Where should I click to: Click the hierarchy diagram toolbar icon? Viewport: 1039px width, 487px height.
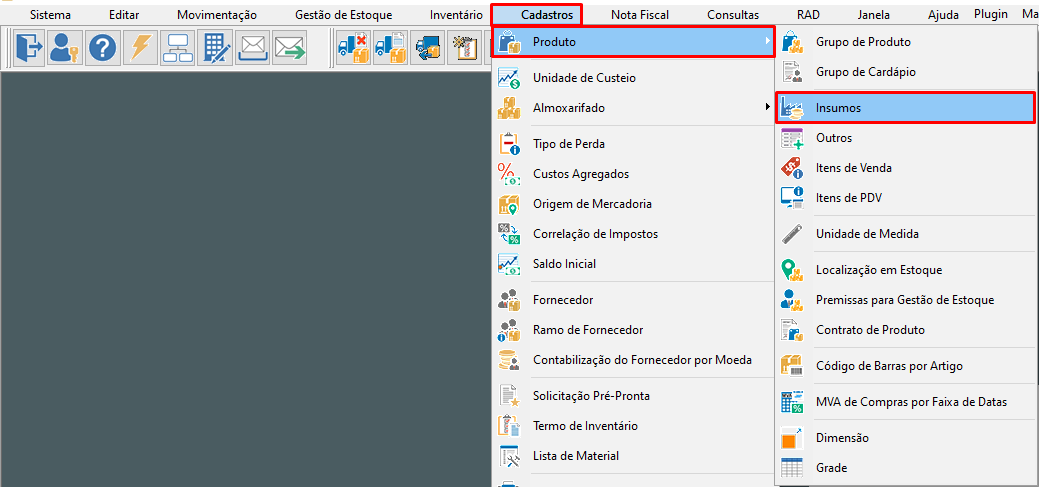[x=177, y=48]
